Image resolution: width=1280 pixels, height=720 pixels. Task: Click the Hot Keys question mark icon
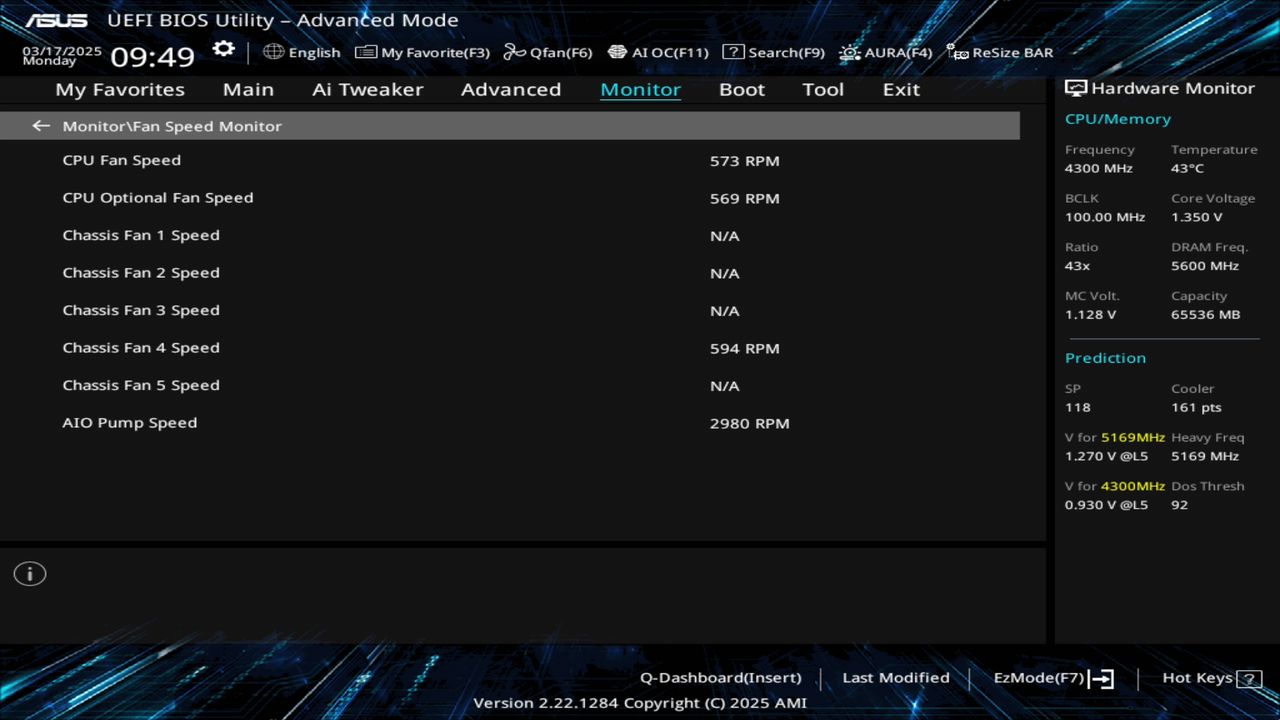(x=1249, y=679)
